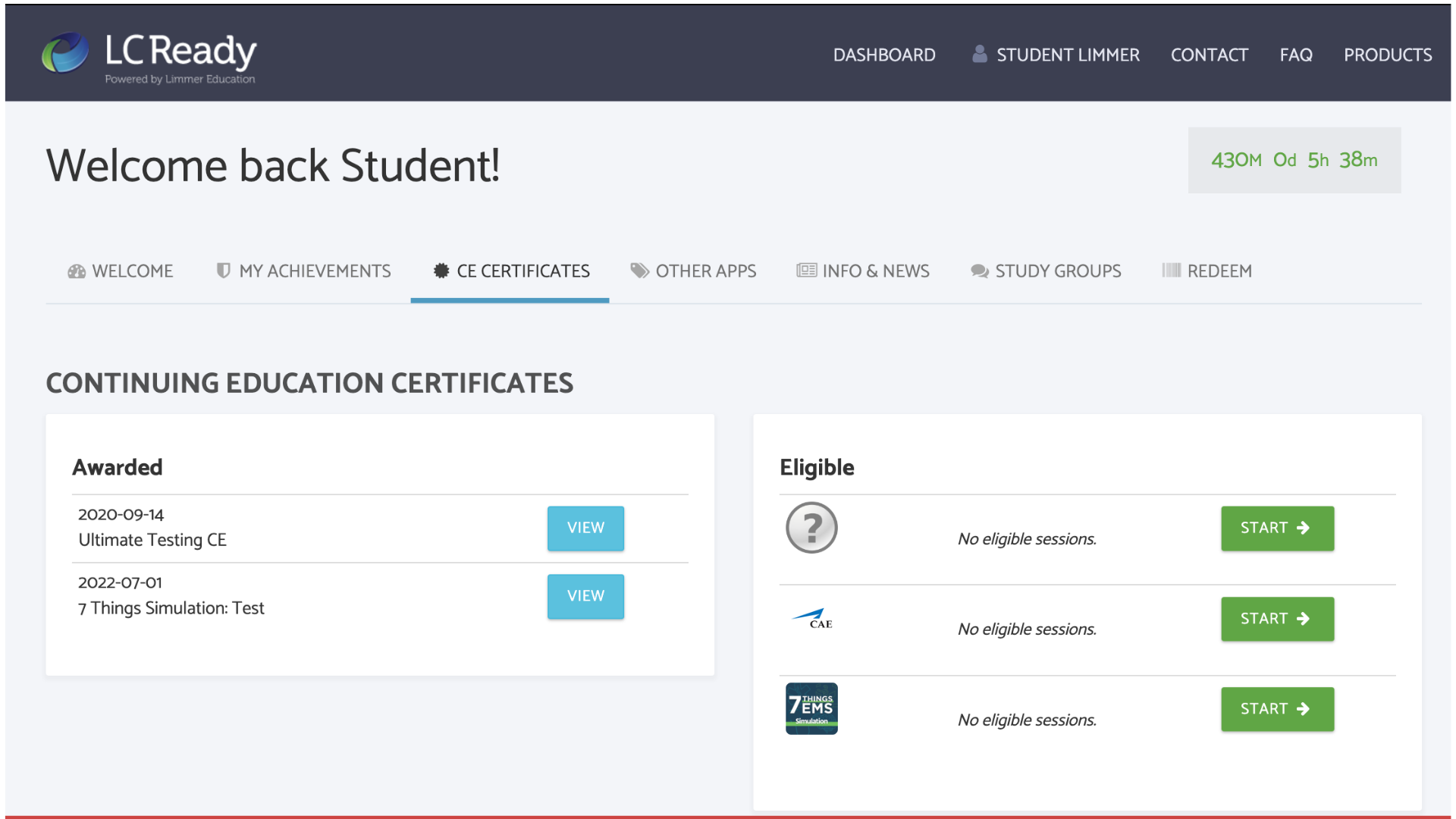Viewport: 1456px width, 819px height.
Task: Click the CAE logo icon
Action: (x=812, y=619)
